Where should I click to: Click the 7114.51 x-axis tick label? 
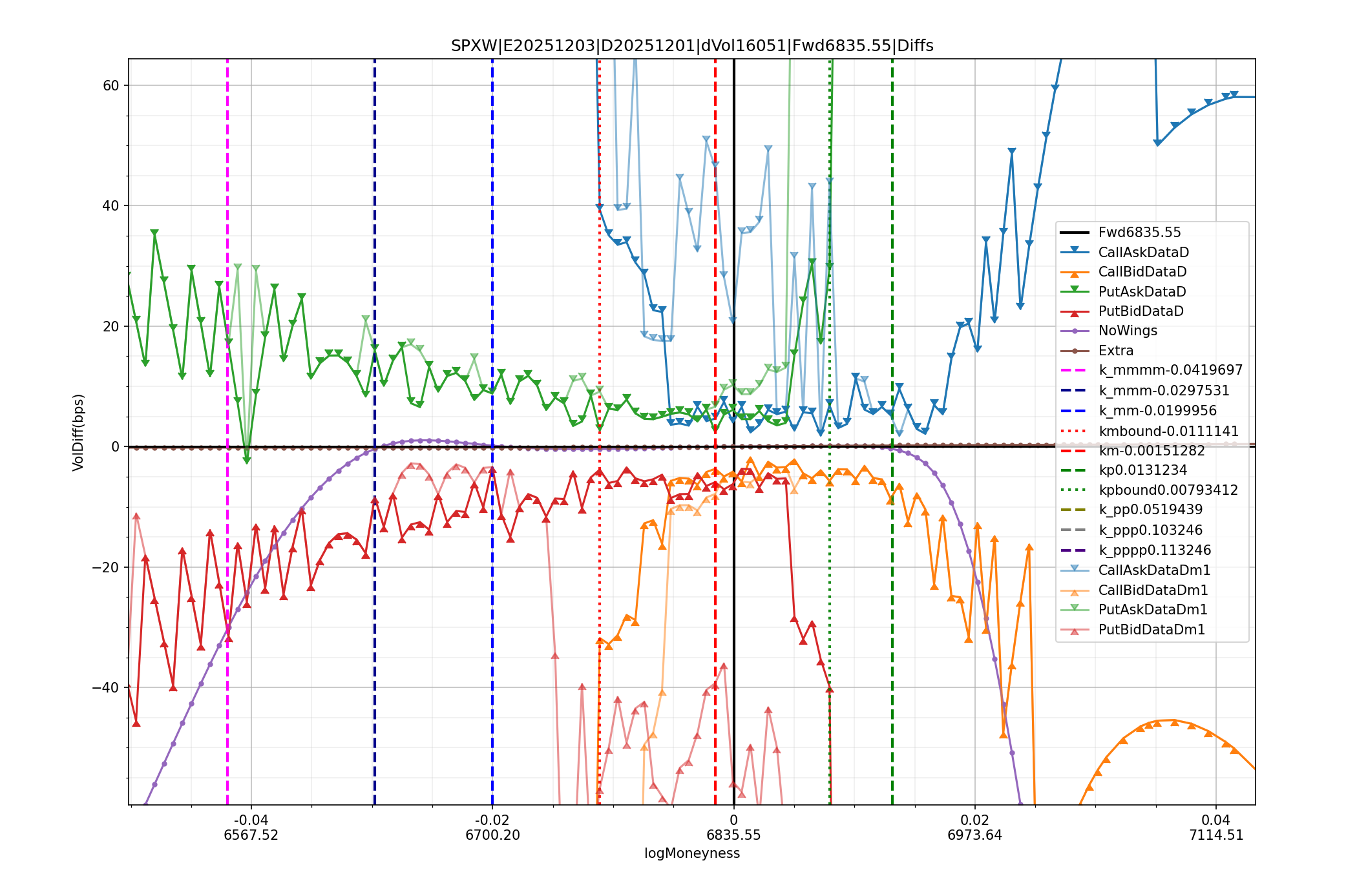[1215, 835]
